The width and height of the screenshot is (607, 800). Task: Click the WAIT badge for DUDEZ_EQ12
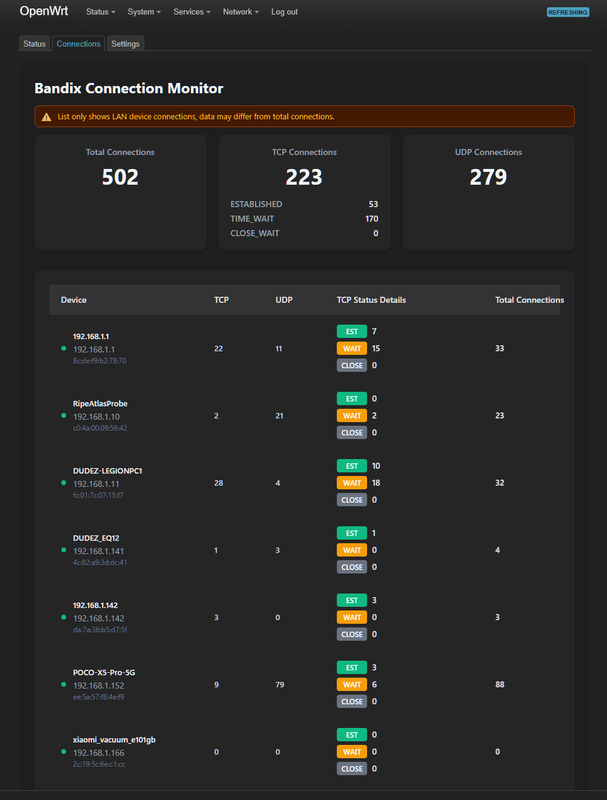click(x=352, y=550)
